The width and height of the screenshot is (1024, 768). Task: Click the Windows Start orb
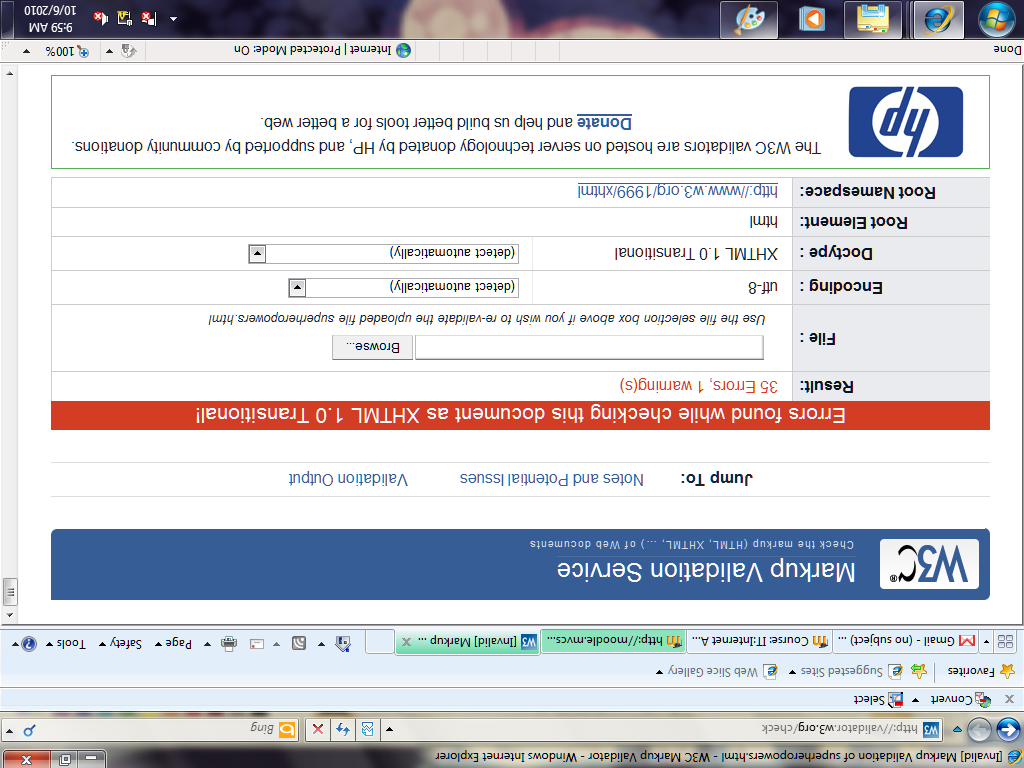coord(996,19)
